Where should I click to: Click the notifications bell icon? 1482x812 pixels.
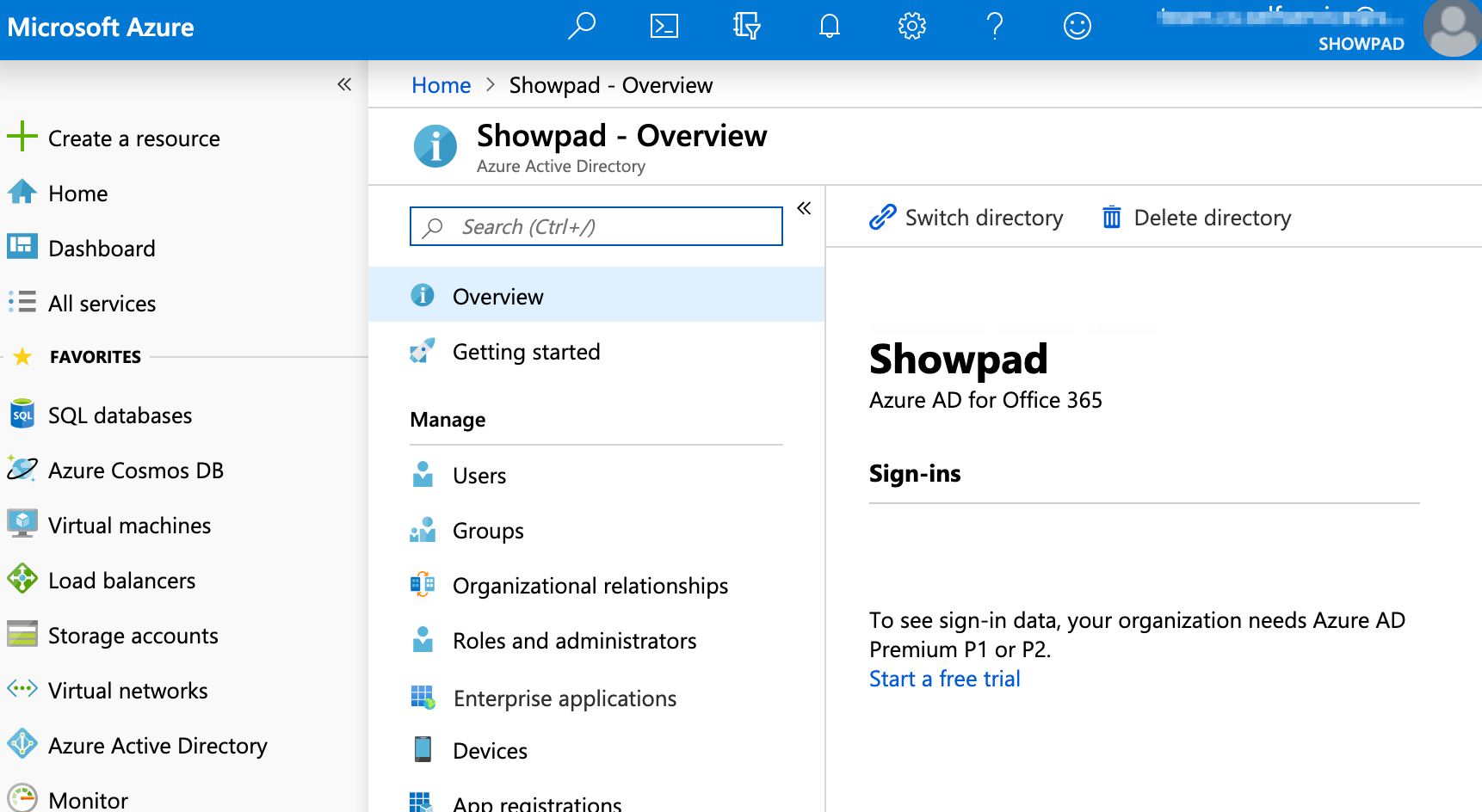pyautogui.click(x=829, y=27)
